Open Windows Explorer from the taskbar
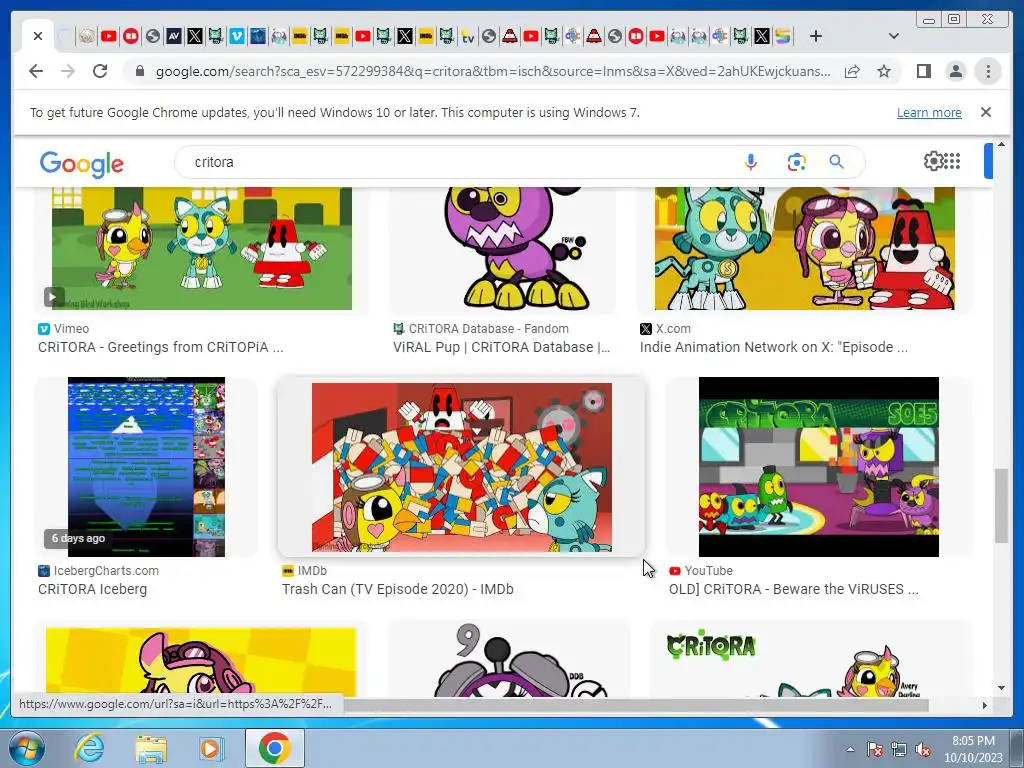The height and width of the screenshot is (768, 1024). click(x=150, y=748)
